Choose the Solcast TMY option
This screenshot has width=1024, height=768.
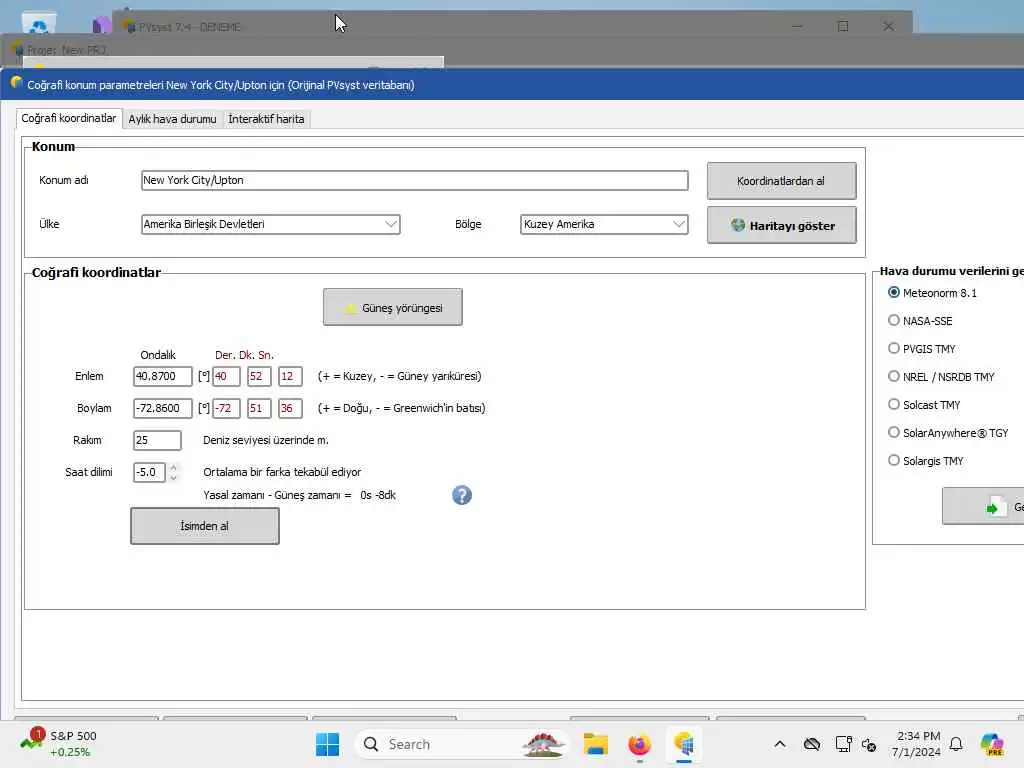(x=893, y=404)
